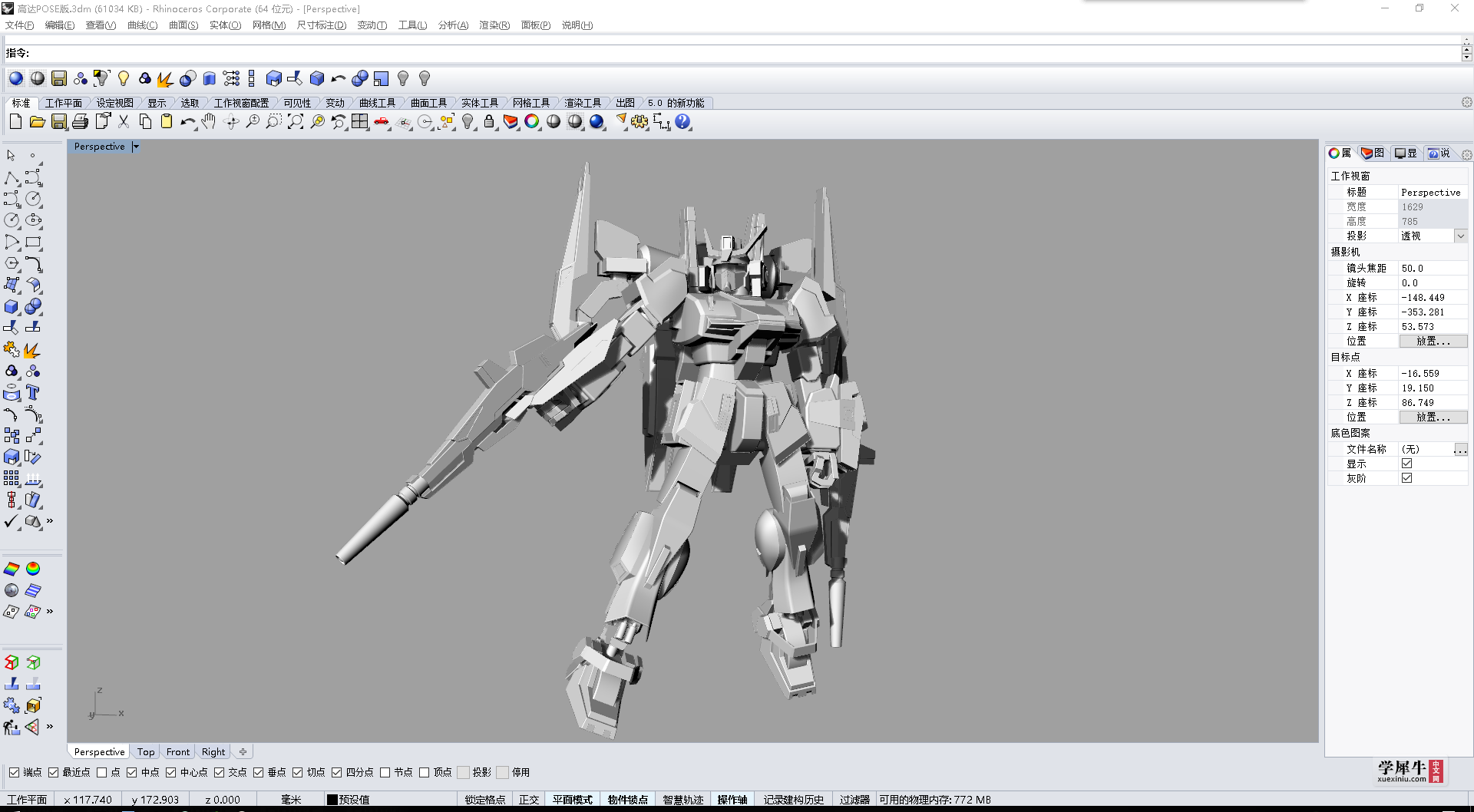The height and width of the screenshot is (812, 1474).
Task: Toggle the 中点 osnap checkbox
Action: pos(132,772)
